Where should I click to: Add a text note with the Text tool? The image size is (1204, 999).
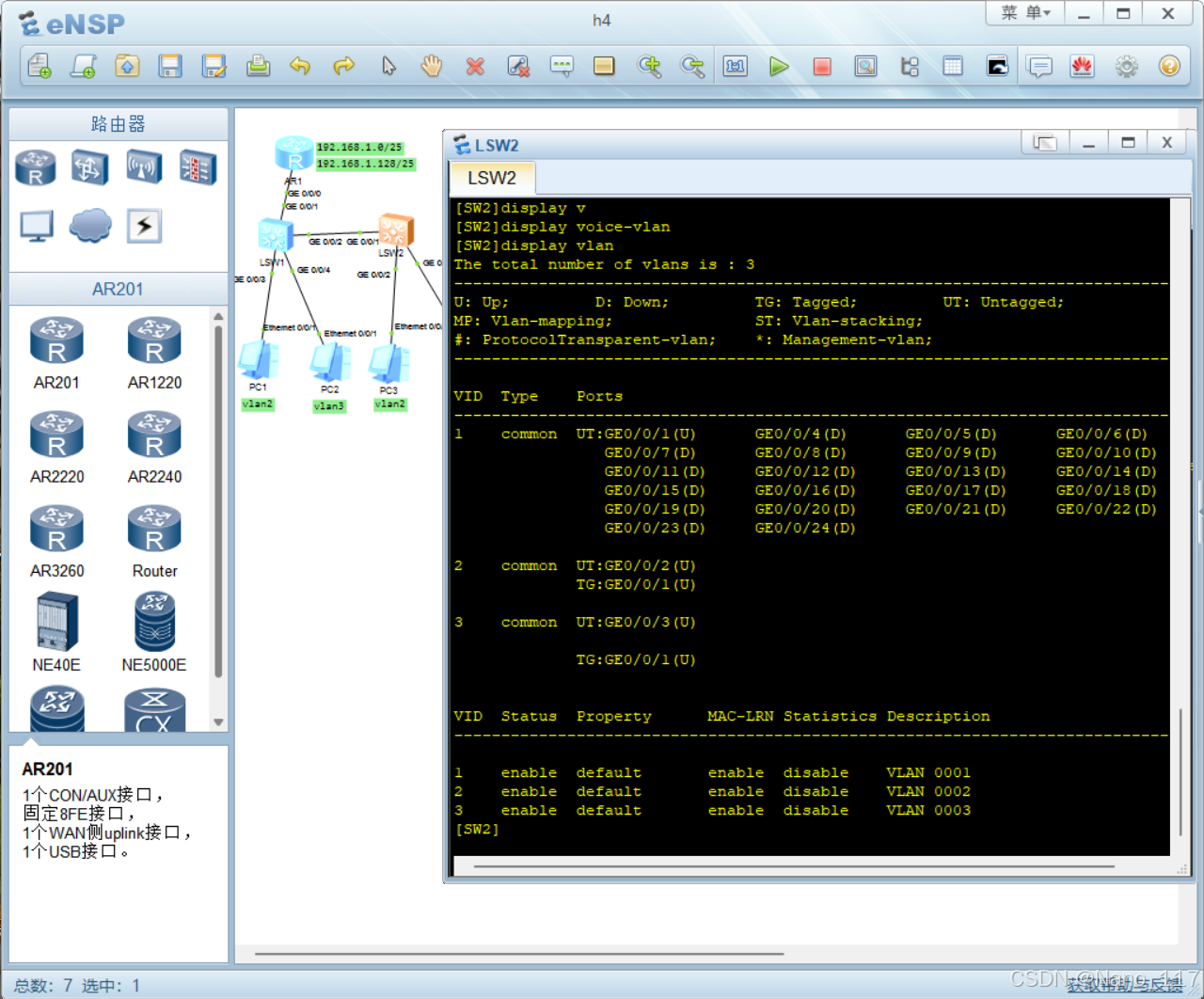click(562, 66)
